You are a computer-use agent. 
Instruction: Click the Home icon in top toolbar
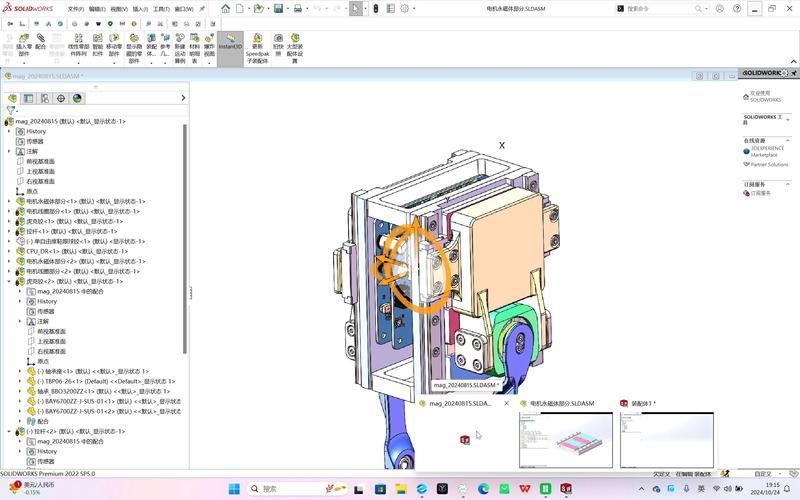(225, 8)
